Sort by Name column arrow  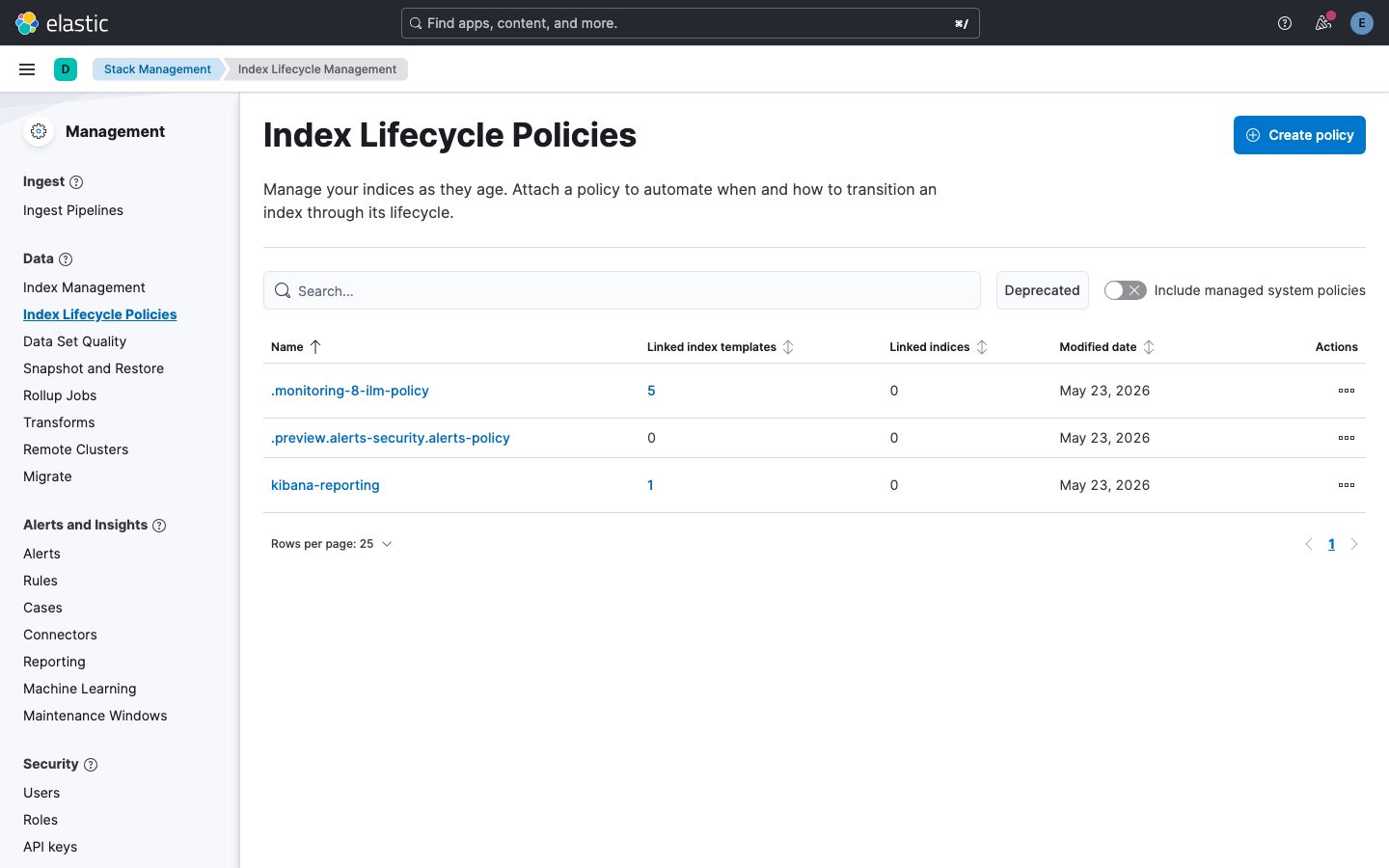(314, 347)
